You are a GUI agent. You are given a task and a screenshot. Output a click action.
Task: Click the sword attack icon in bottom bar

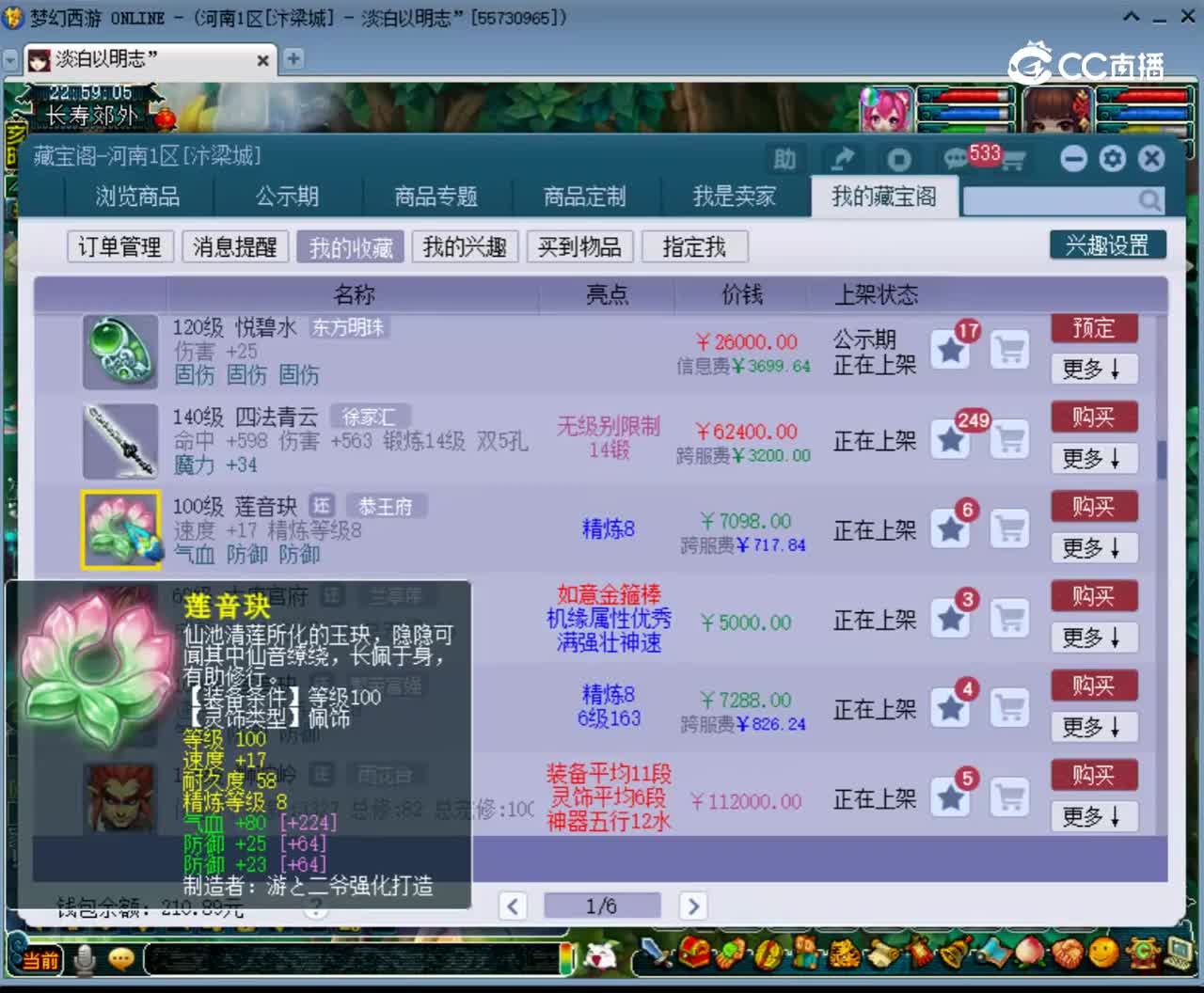pyautogui.click(x=657, y=953)
